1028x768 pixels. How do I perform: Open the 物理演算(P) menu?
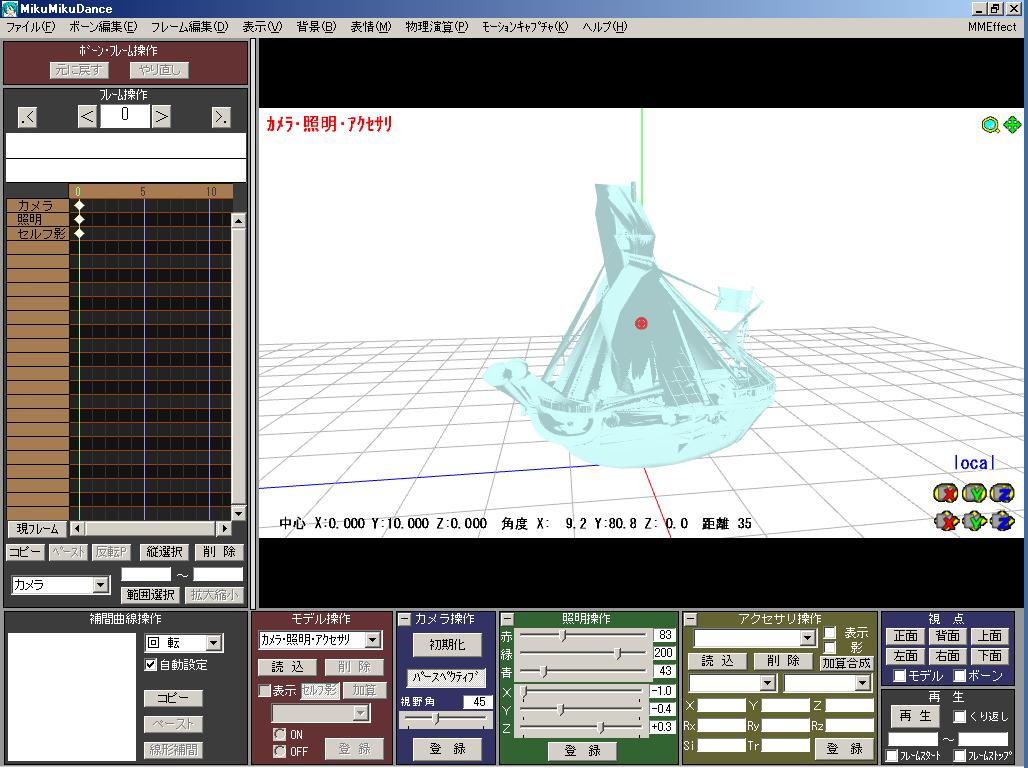(x=437, y=27)
